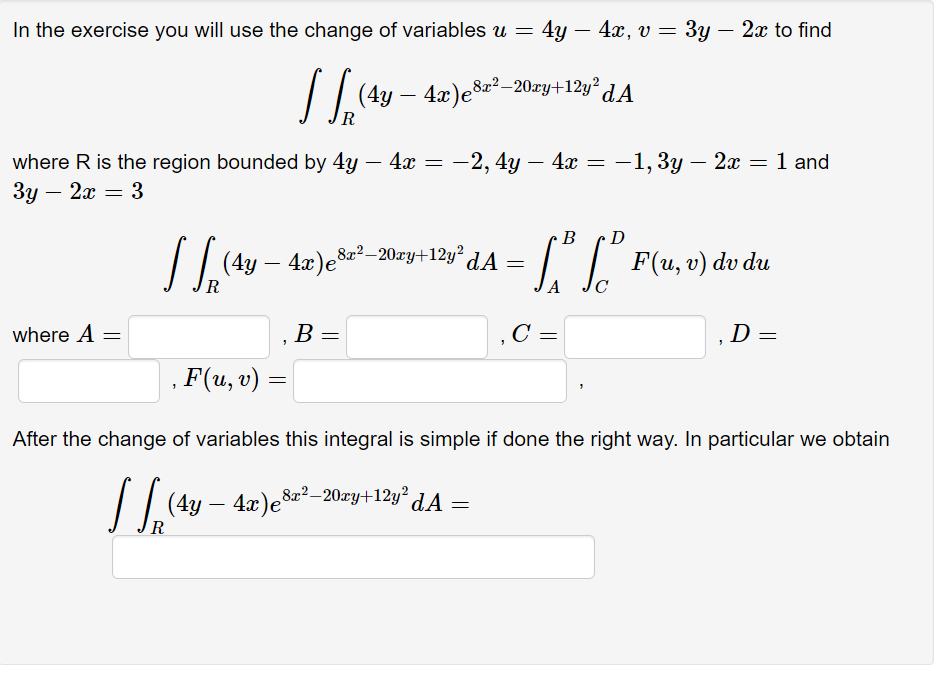Click the input field for B
Image resolution: width=943 pixels, height=676 pixels.
pyautogui.click(x=415, y=337)
